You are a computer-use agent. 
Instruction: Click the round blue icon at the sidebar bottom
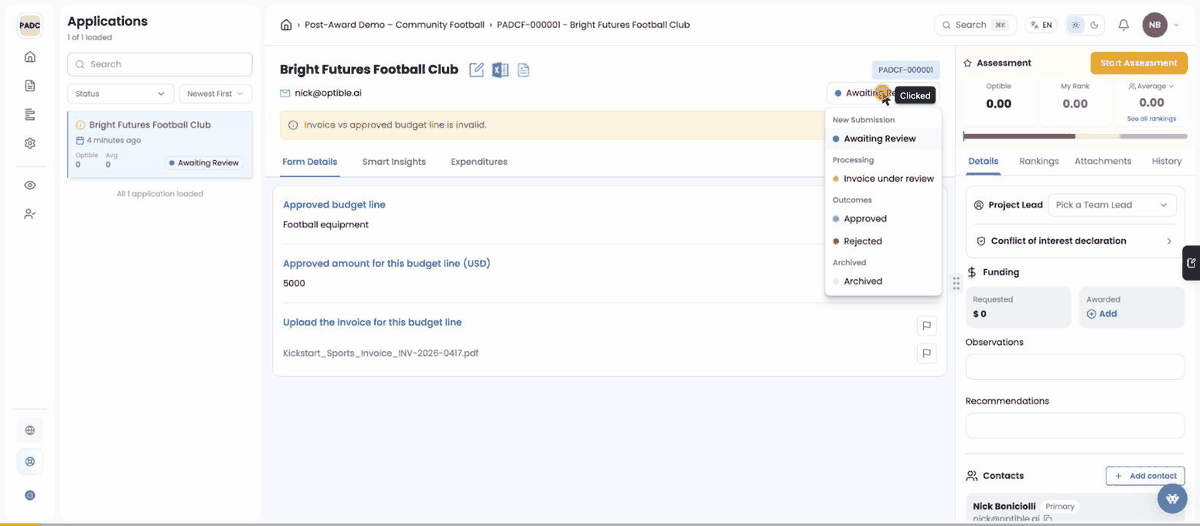click(30, 495)
